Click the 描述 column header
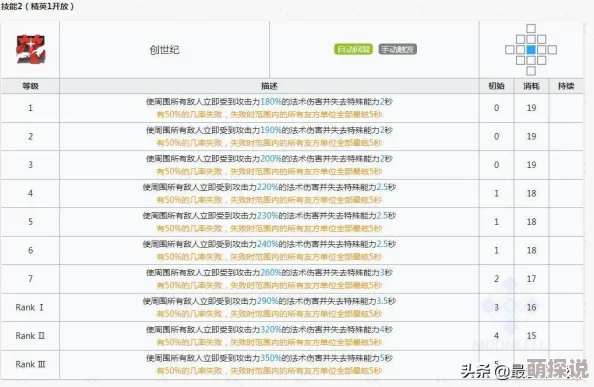The image size is (594, 387). (269, 86)
